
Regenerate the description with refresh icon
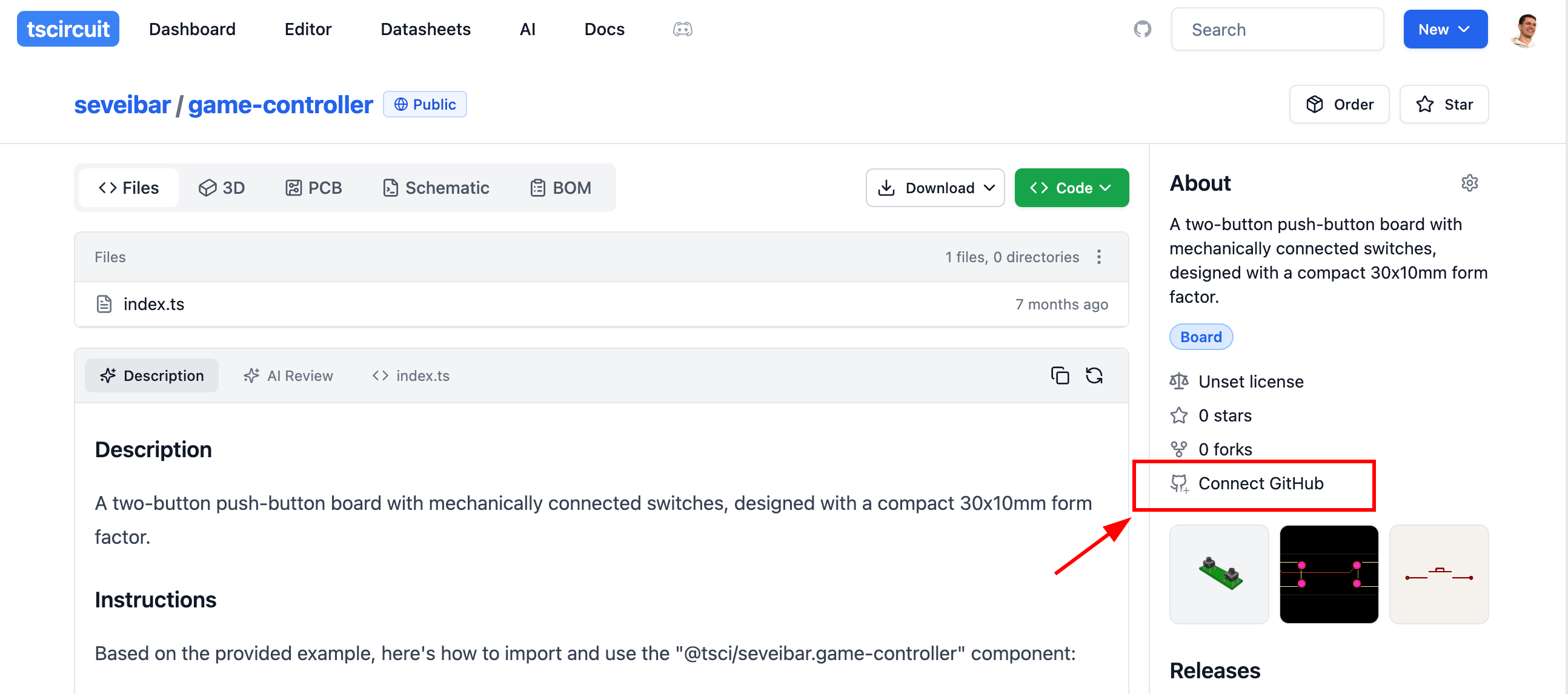pos(1094,375)
